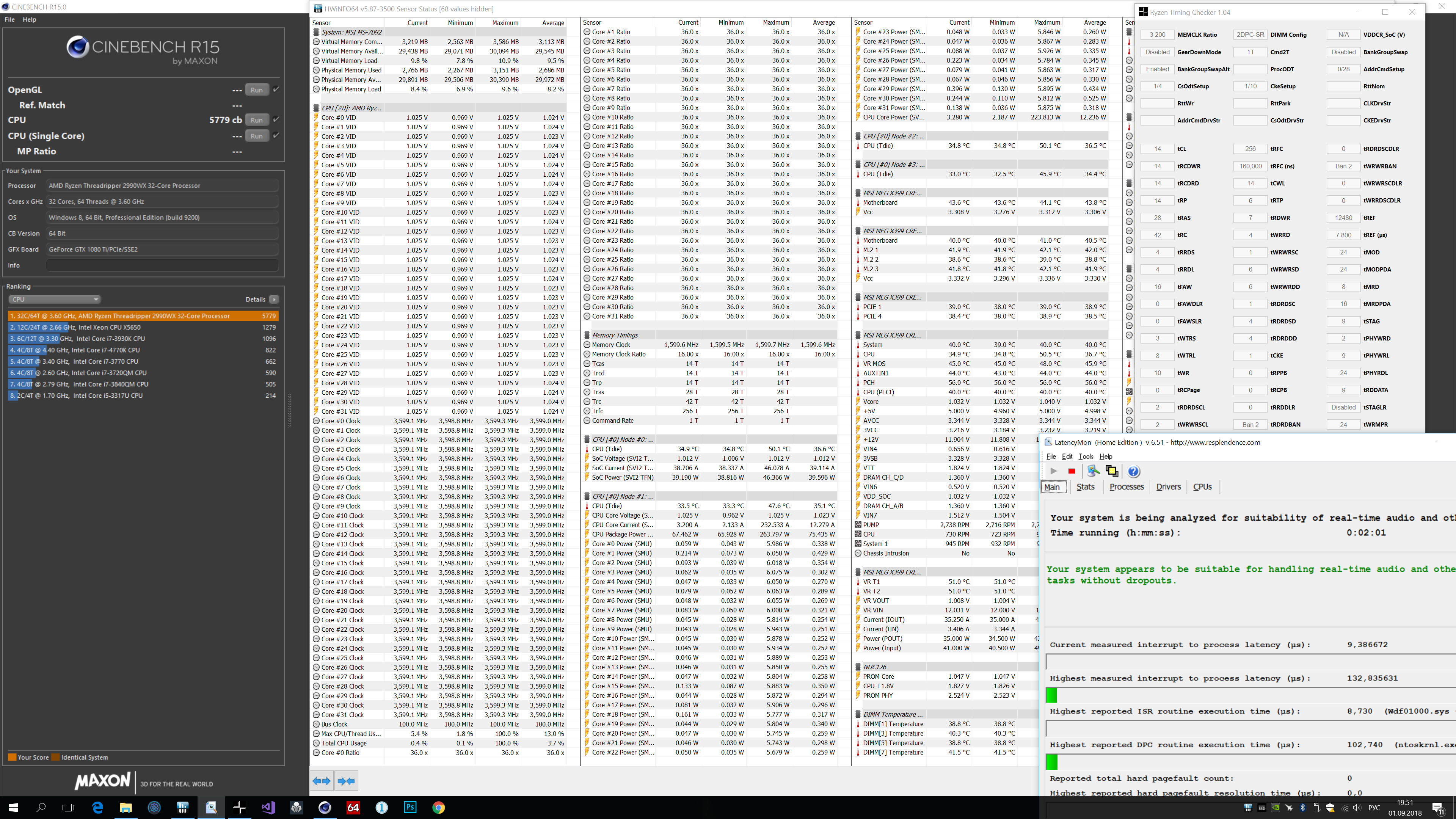
Task: Stop LatencyMon monitoring with red square
Action: [x=1071, y=471]
